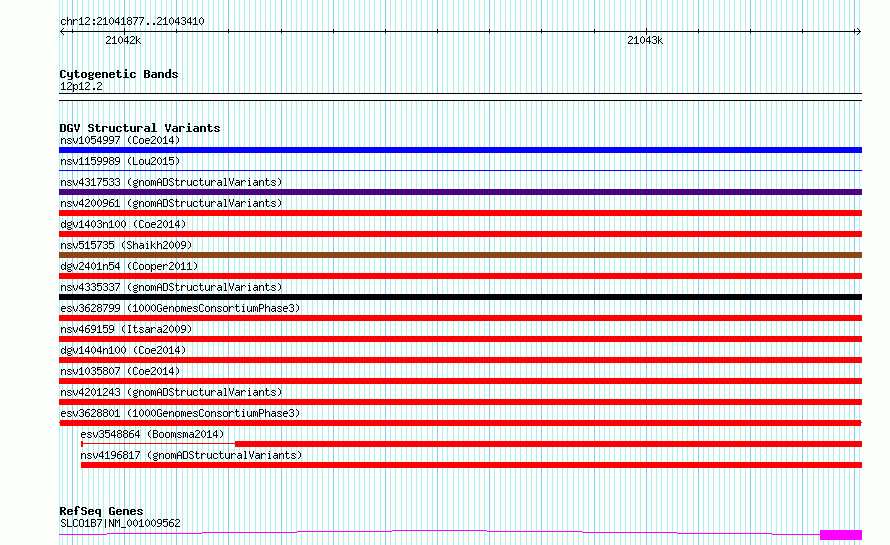The height and width of the screenshot is (545, 890).
Task: Open the nsv4317533 (gnomADStructuralVariants) label
Action: tap(171, 182)
